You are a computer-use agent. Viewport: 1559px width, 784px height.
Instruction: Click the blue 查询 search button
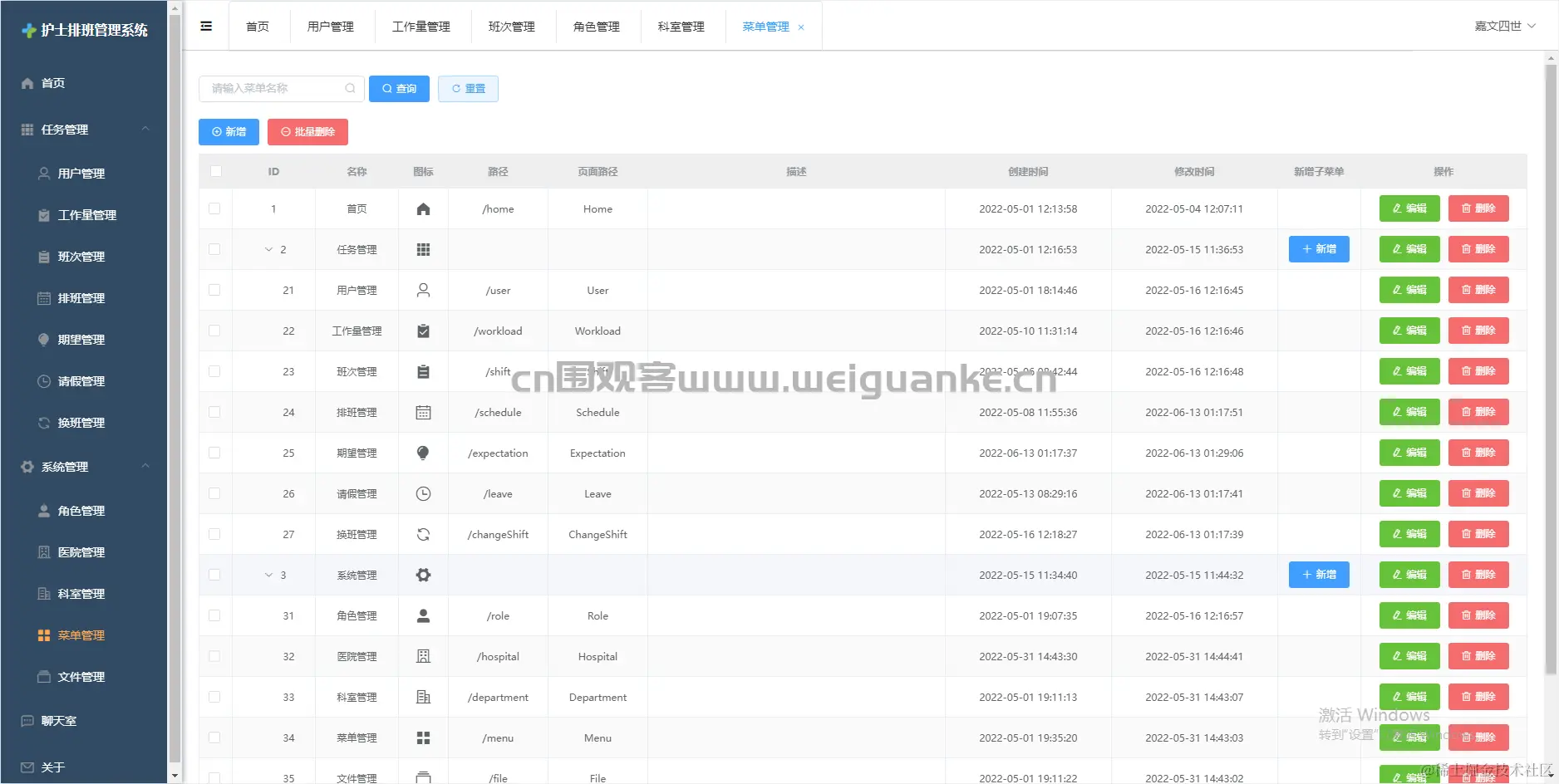coord(399,89)
